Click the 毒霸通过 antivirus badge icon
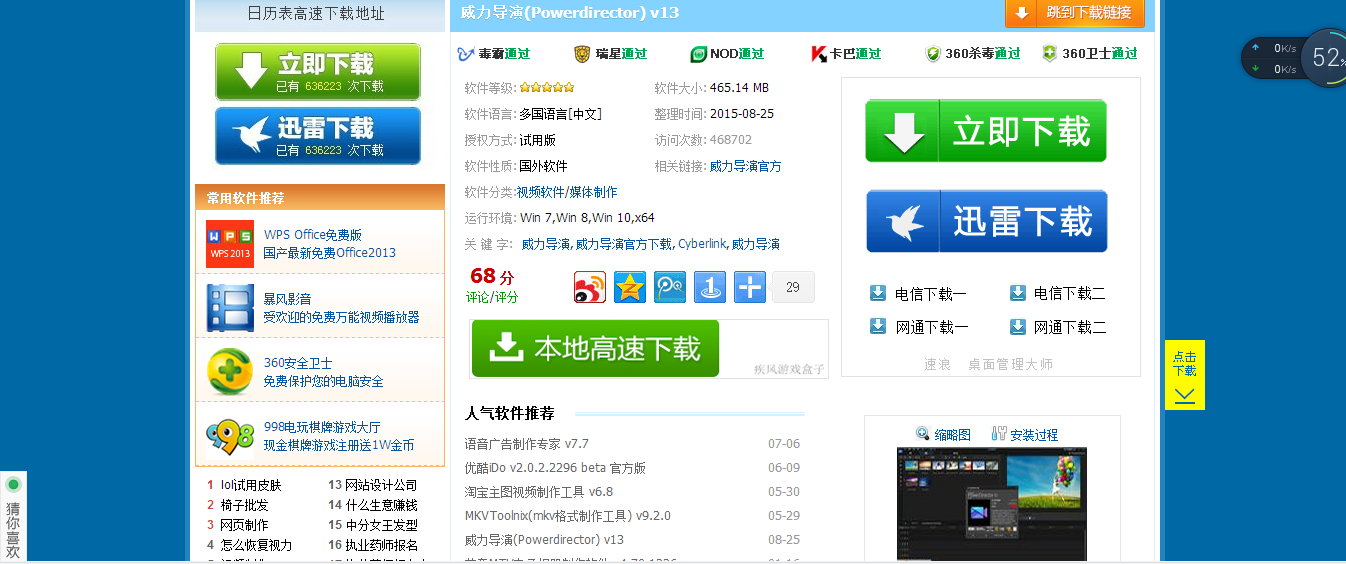This screenshot has width=1346, height=564. coord(466,54)
